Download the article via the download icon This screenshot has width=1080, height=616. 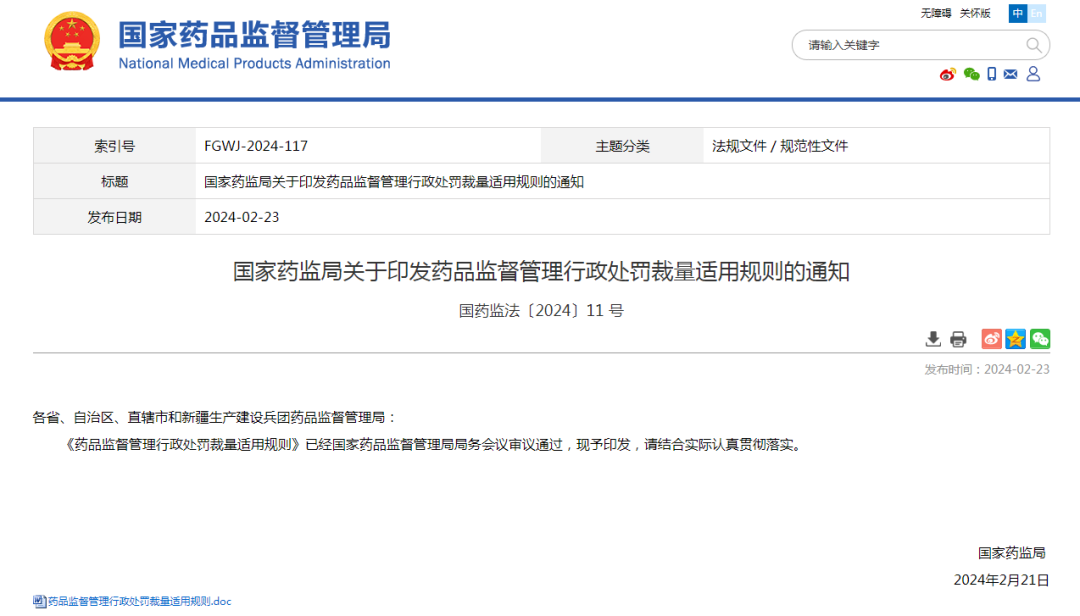point(933,339)
